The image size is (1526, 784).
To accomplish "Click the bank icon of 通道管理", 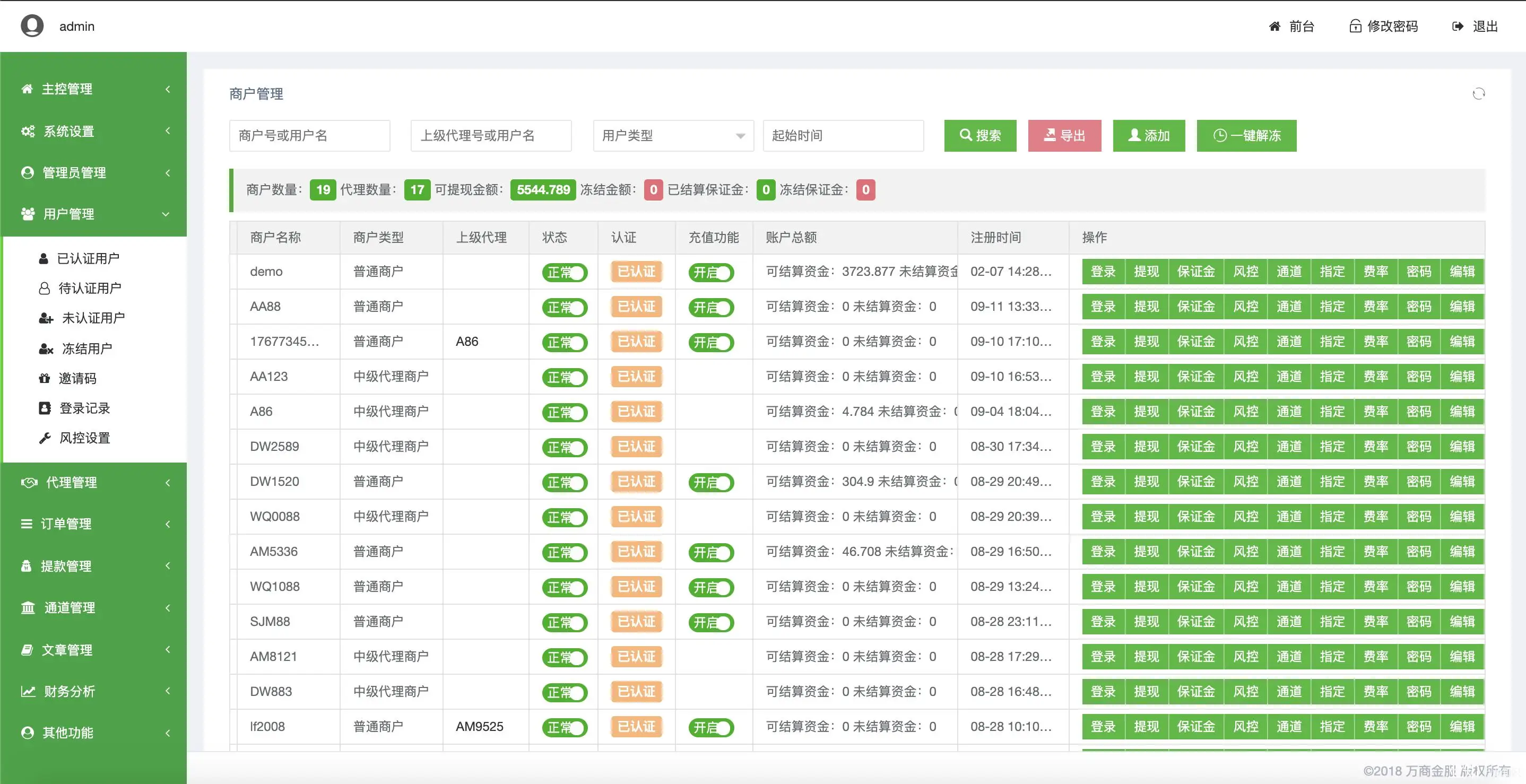I will [28, 607].
